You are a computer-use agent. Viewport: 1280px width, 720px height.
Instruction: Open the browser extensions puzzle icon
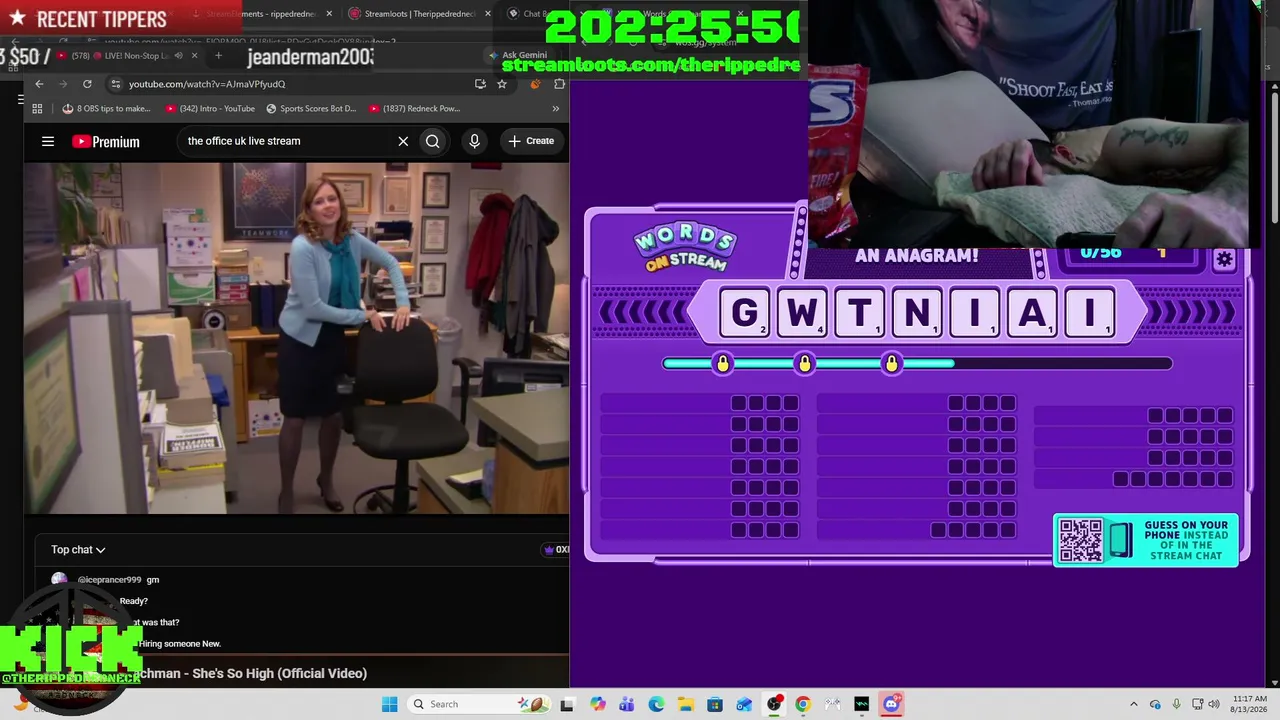(559, 84)
